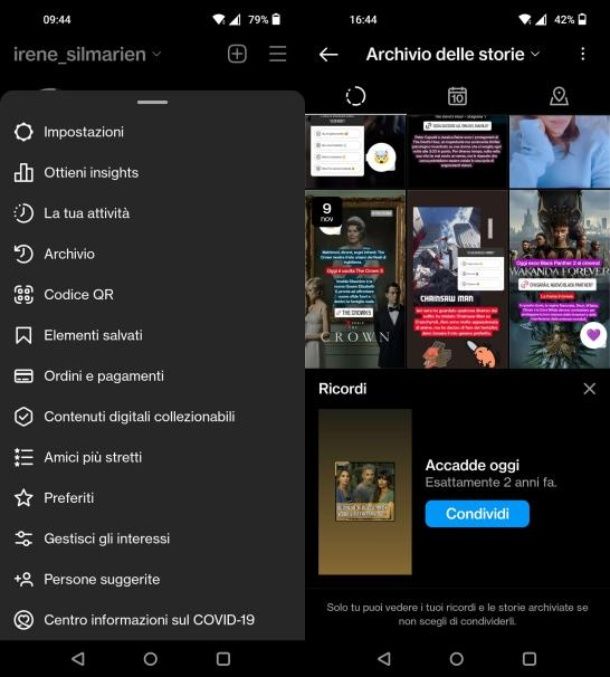Select Impostazioni menu entry

(152, 132)
